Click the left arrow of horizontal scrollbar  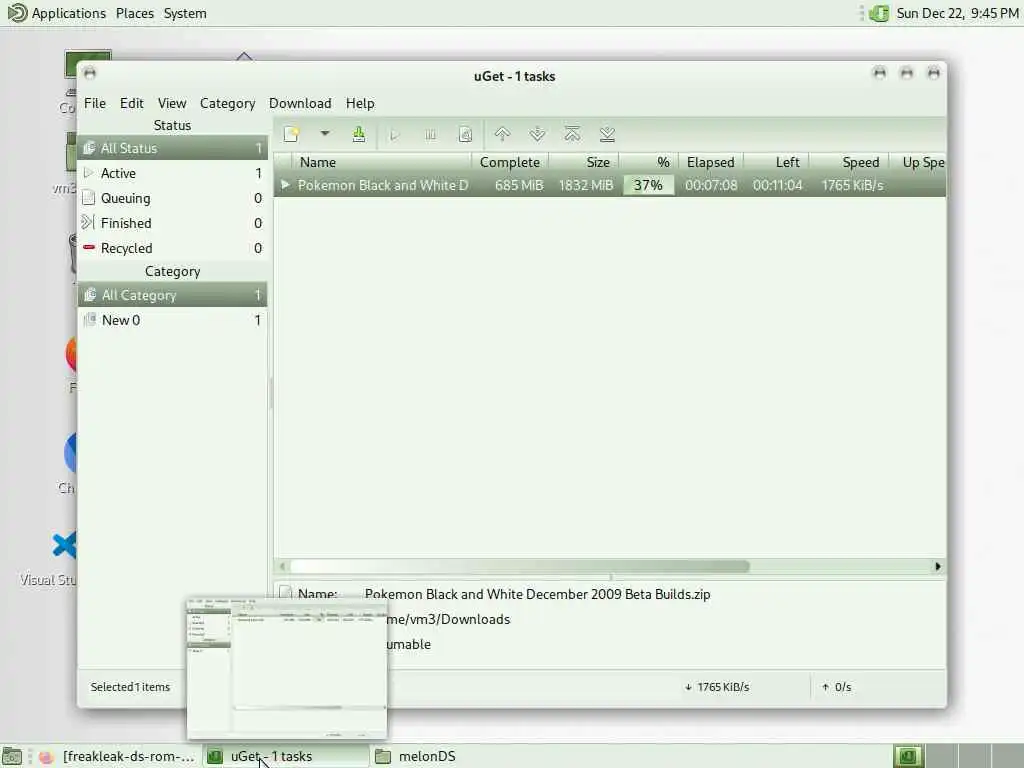coord(281,566)
